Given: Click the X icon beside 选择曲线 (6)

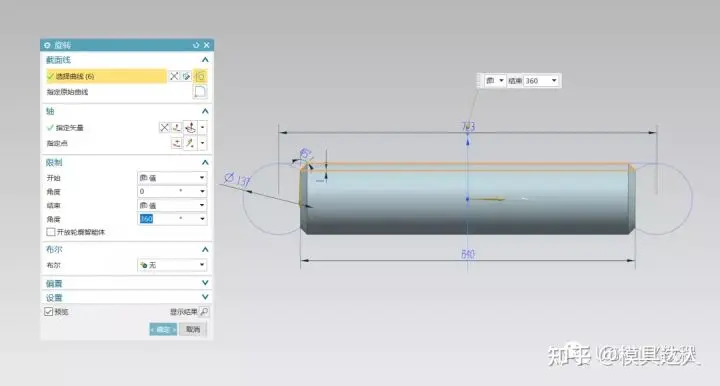Looking at the screenshot, I should 174,76.
